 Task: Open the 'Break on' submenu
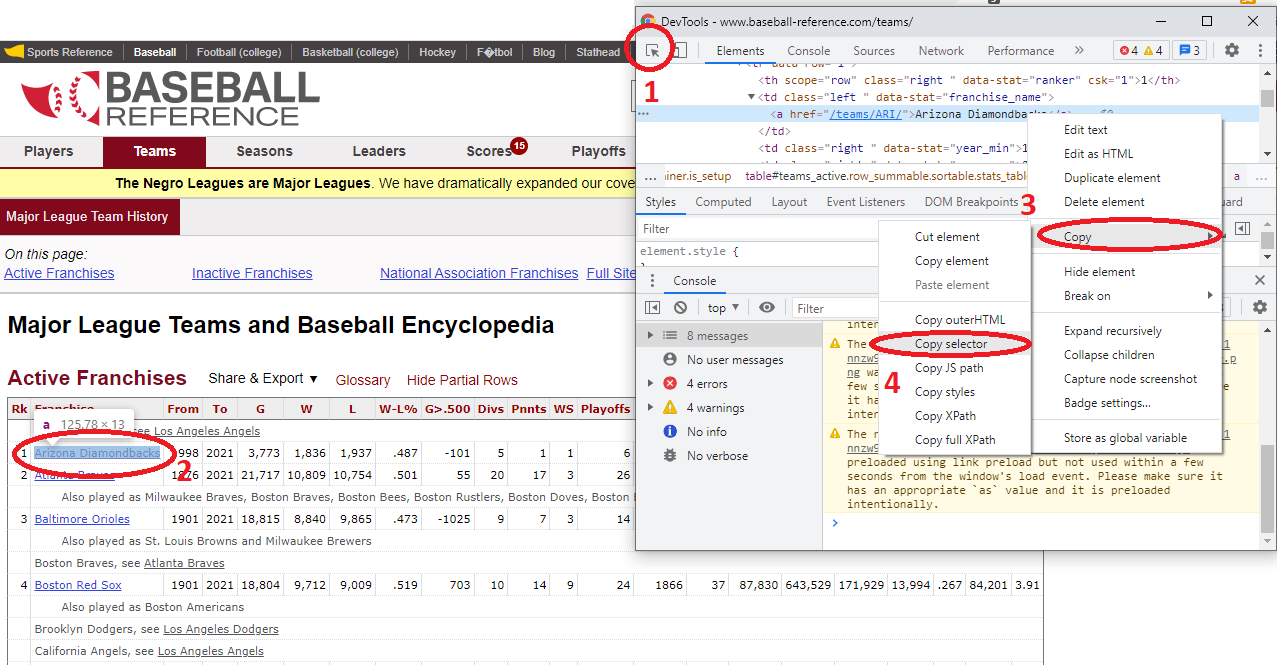click(x=1125, y=296)
